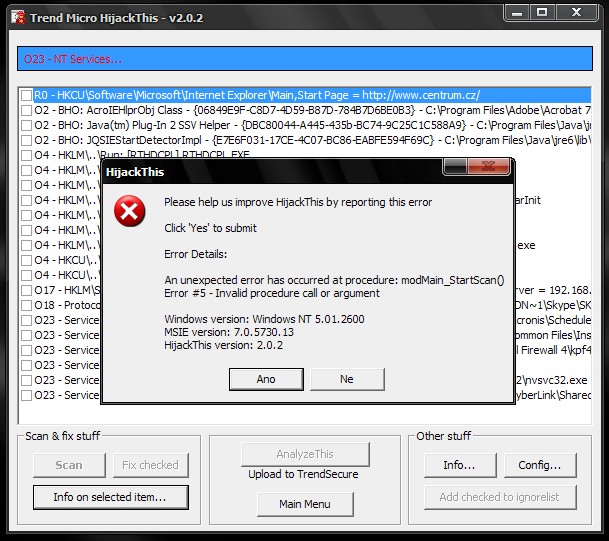Check the AcroIEHlprObj Class BHO checkbox
This screenshot has width=609, height=541.
[x=26, y=111]
